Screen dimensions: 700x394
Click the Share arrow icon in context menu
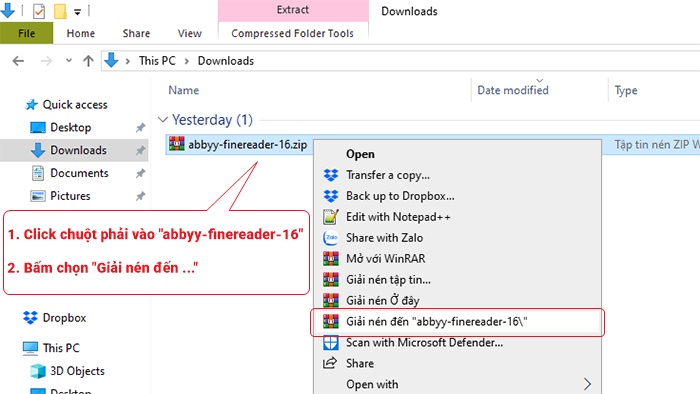coord(330,363)
